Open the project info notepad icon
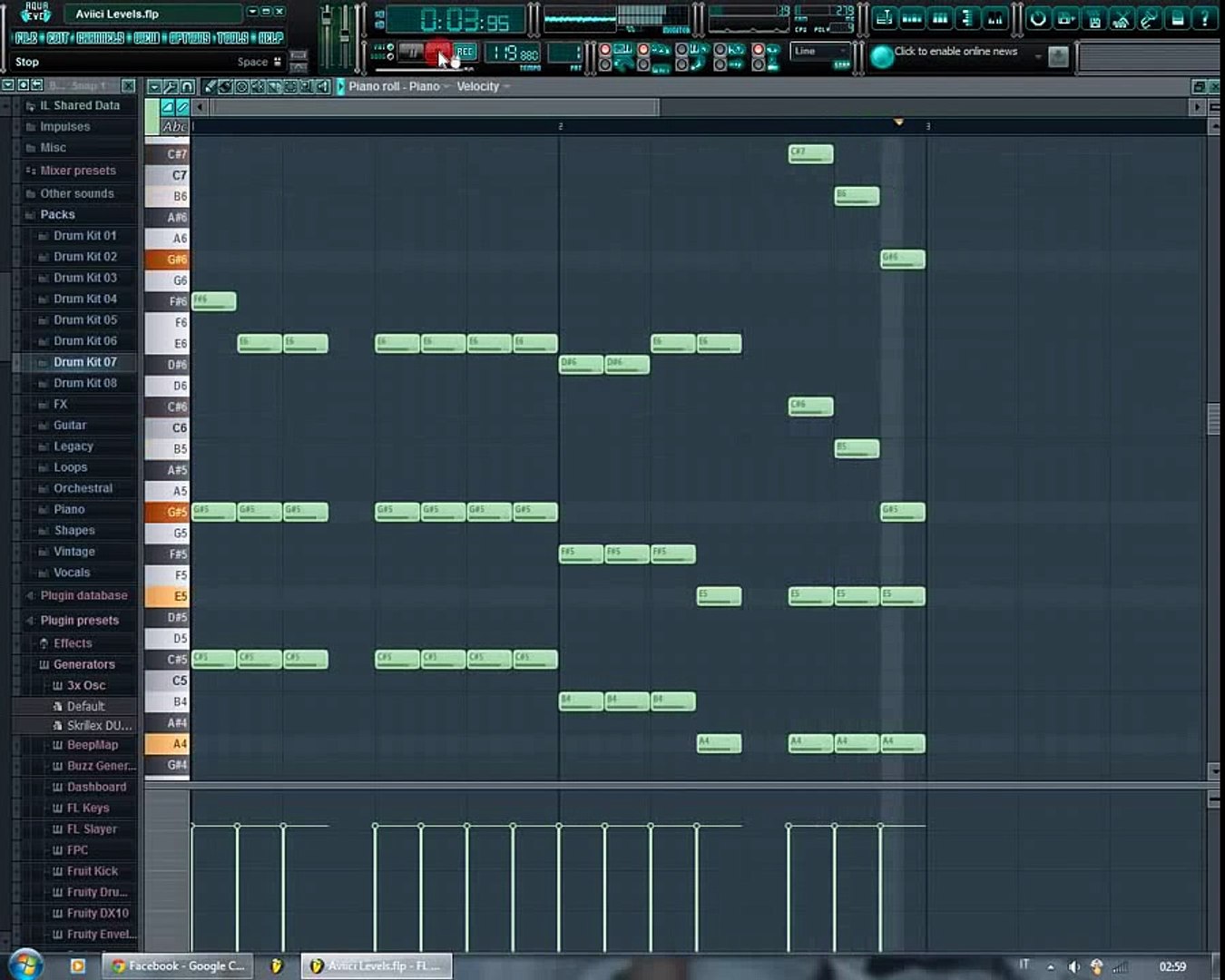 1177,18
